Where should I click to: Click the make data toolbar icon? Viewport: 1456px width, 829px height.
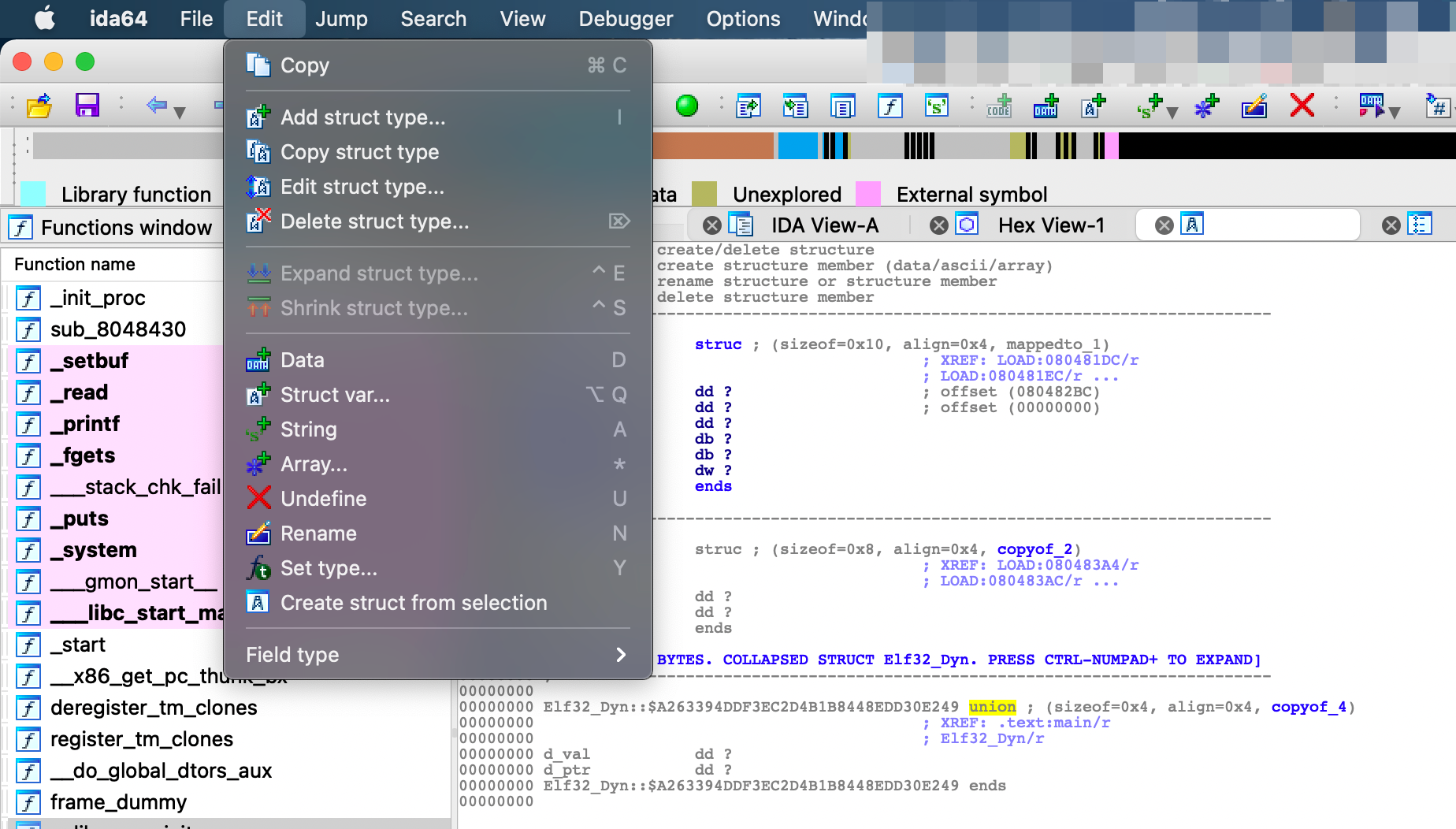point(1046,106)
